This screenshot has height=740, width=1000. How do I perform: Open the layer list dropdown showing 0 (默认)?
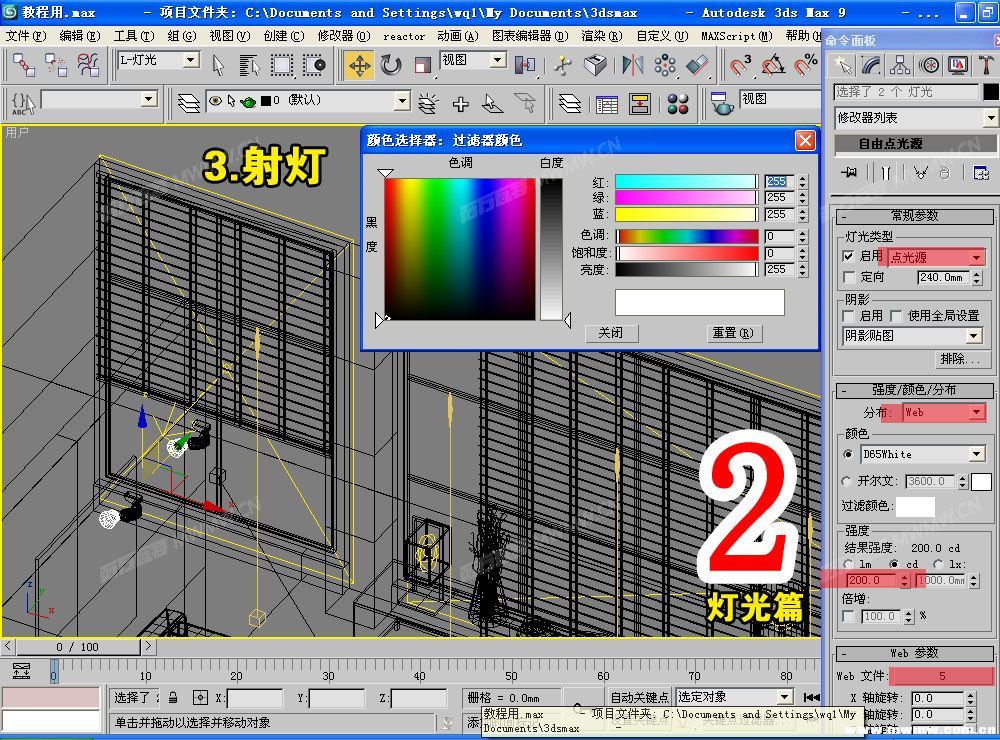[x=402, y=101]
